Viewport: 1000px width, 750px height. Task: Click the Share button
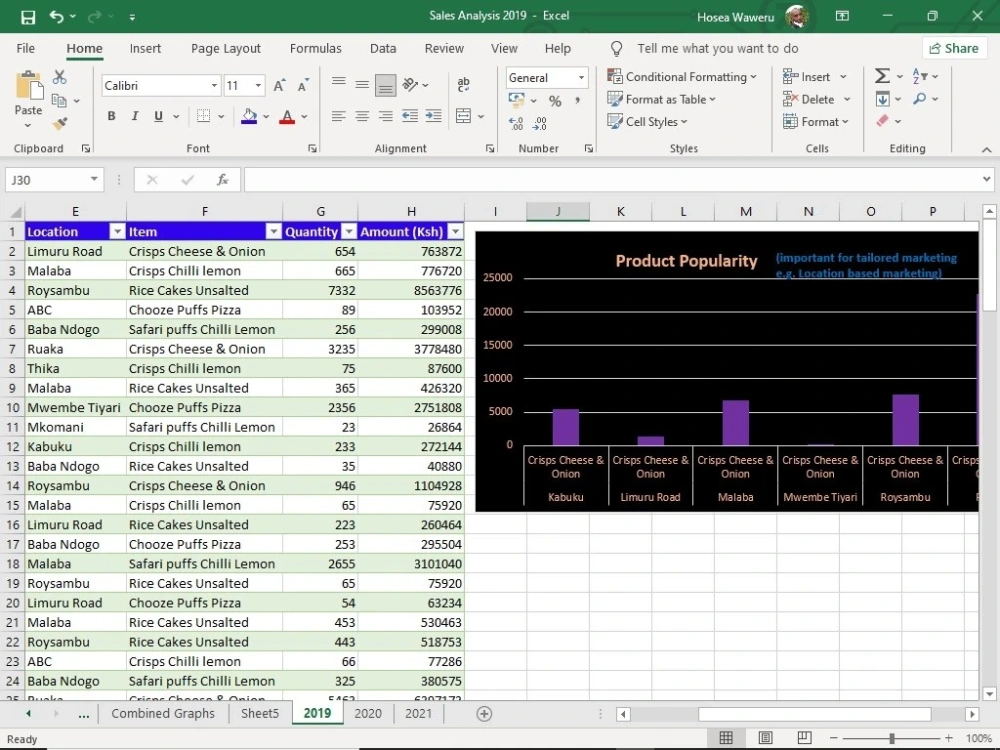pos(953,48)
